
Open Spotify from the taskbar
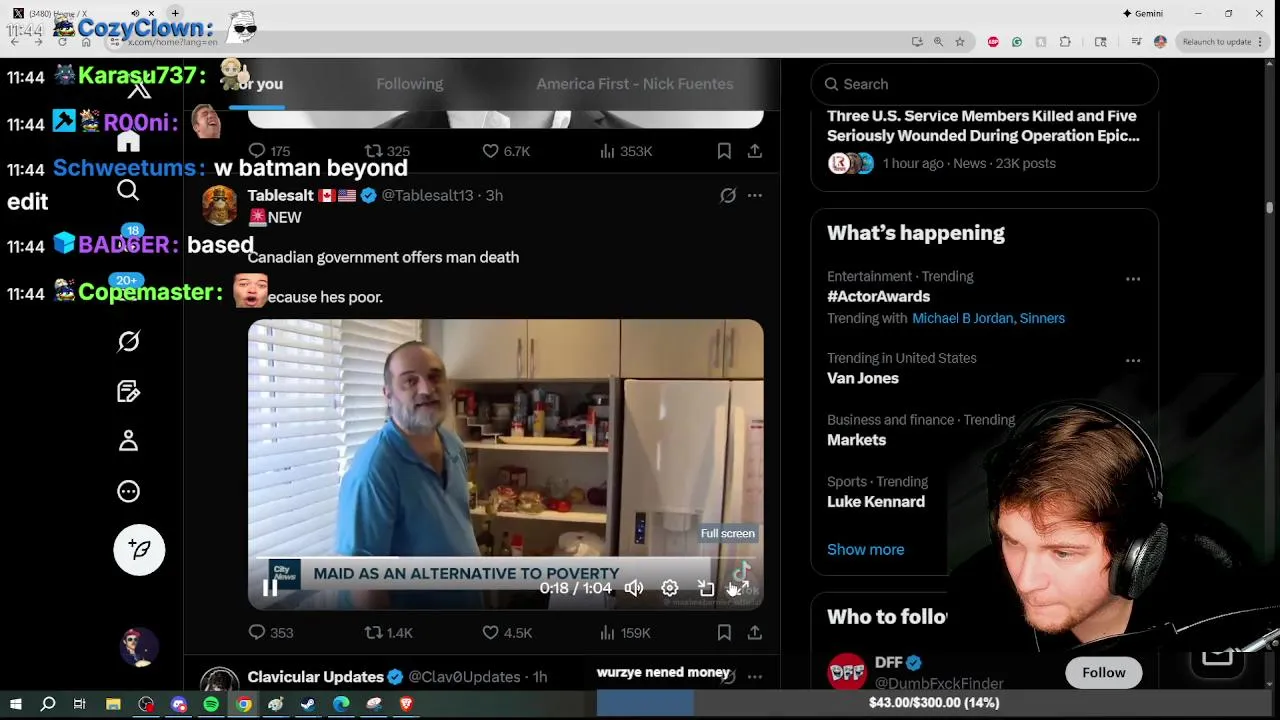pos(211,704)
